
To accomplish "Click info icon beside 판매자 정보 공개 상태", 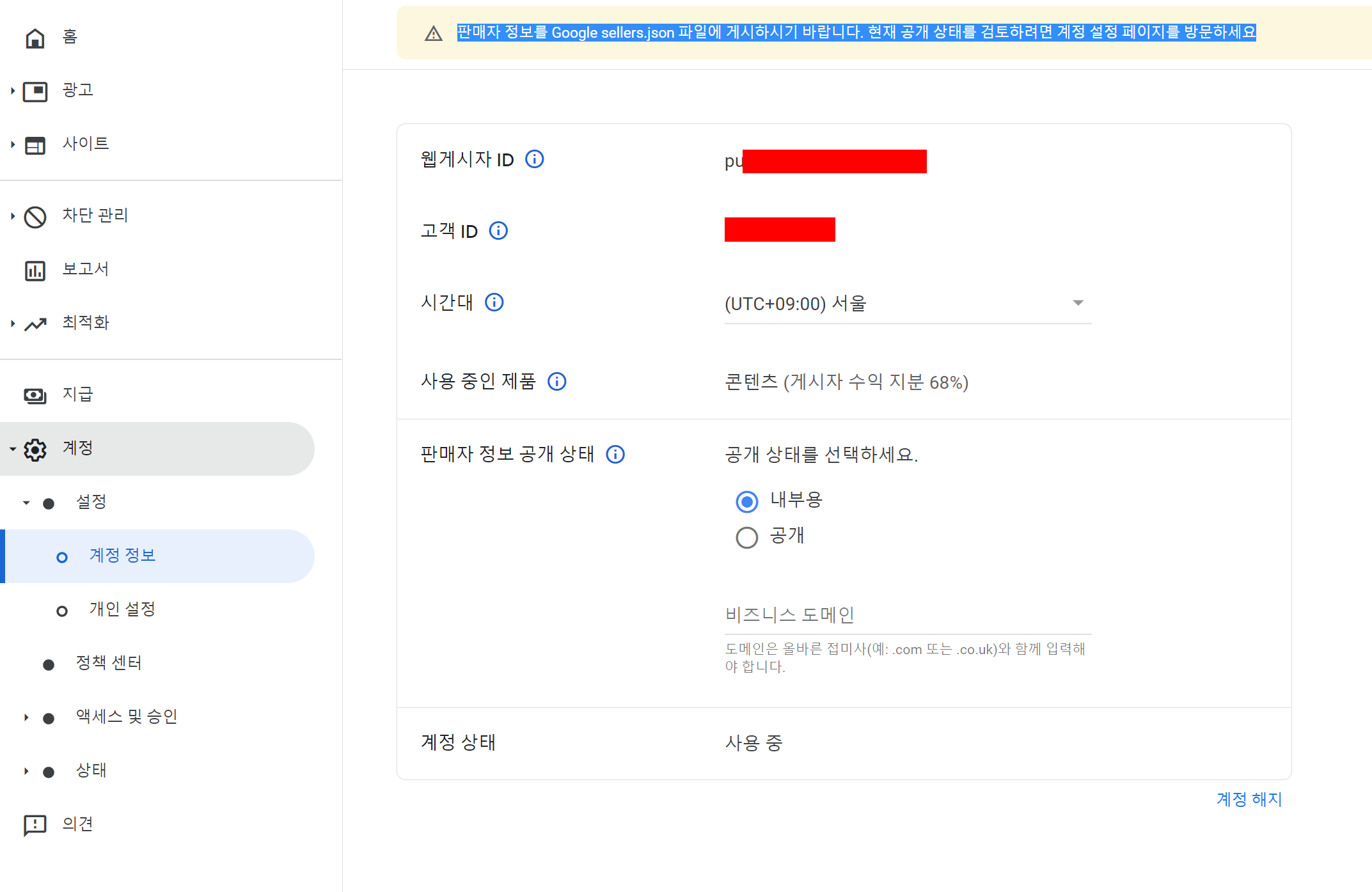I will tap(615, 455).
